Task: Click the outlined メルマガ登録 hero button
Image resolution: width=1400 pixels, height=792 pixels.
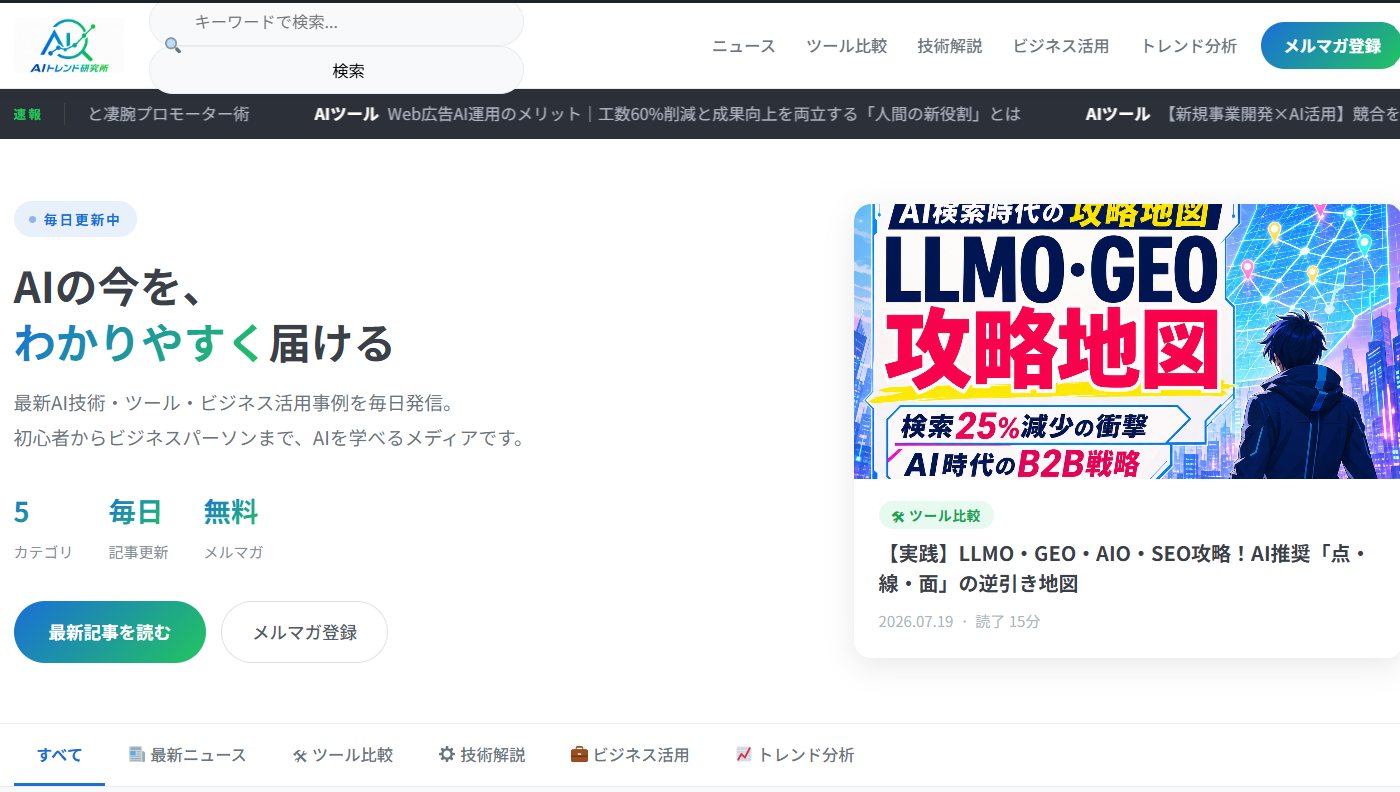Action: (x=304, y=632)
